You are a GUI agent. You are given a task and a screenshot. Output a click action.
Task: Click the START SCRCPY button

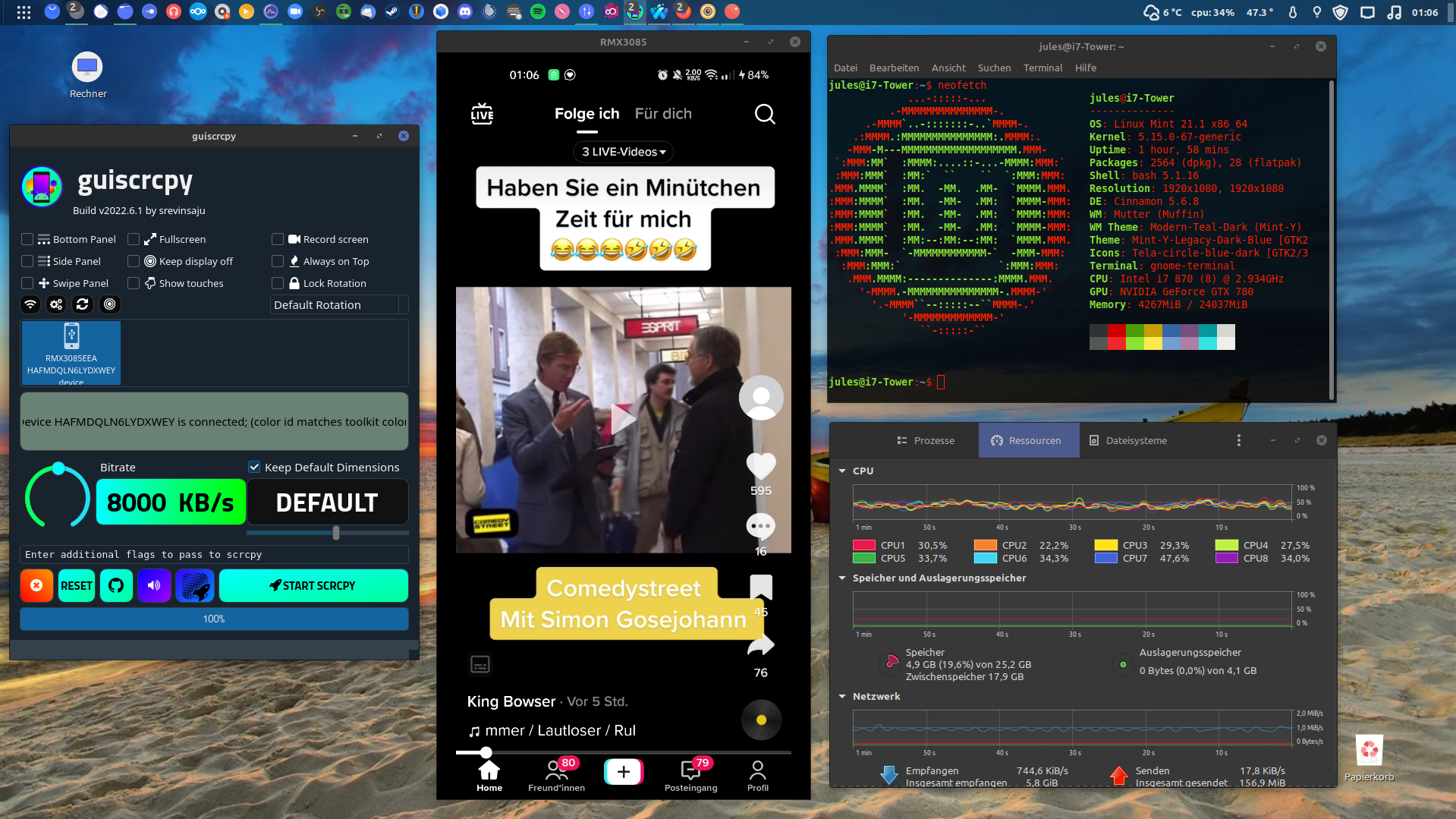tap(313, 586)
